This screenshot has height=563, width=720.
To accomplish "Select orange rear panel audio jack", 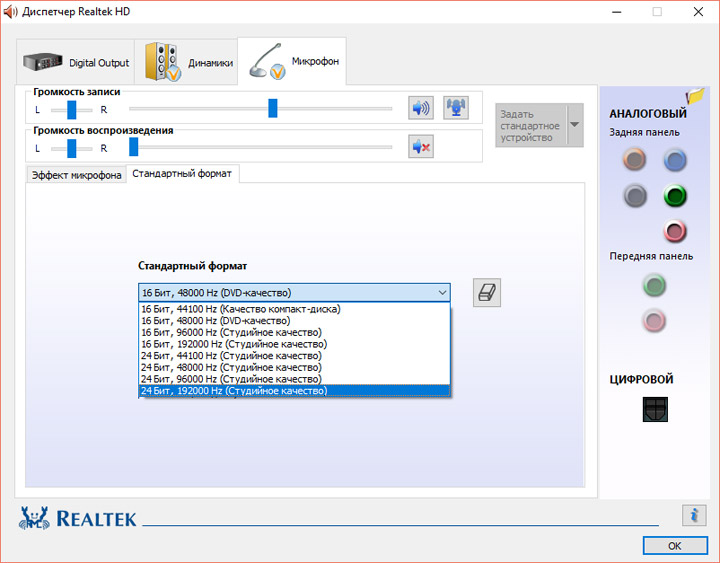I will [635, 160].
